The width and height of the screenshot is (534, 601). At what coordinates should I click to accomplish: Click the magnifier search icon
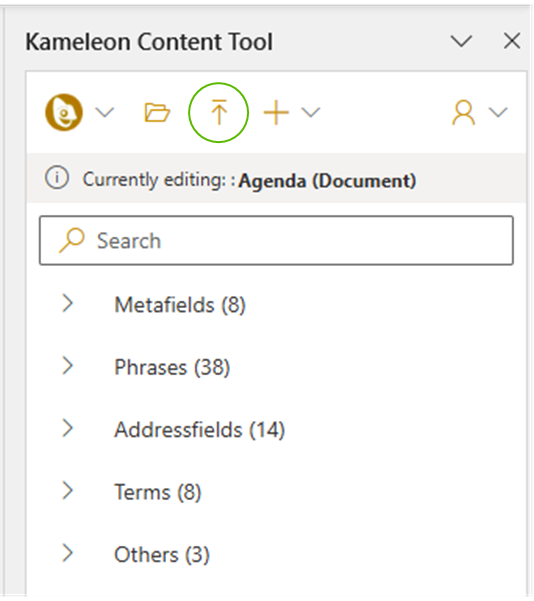click(72, 240)
